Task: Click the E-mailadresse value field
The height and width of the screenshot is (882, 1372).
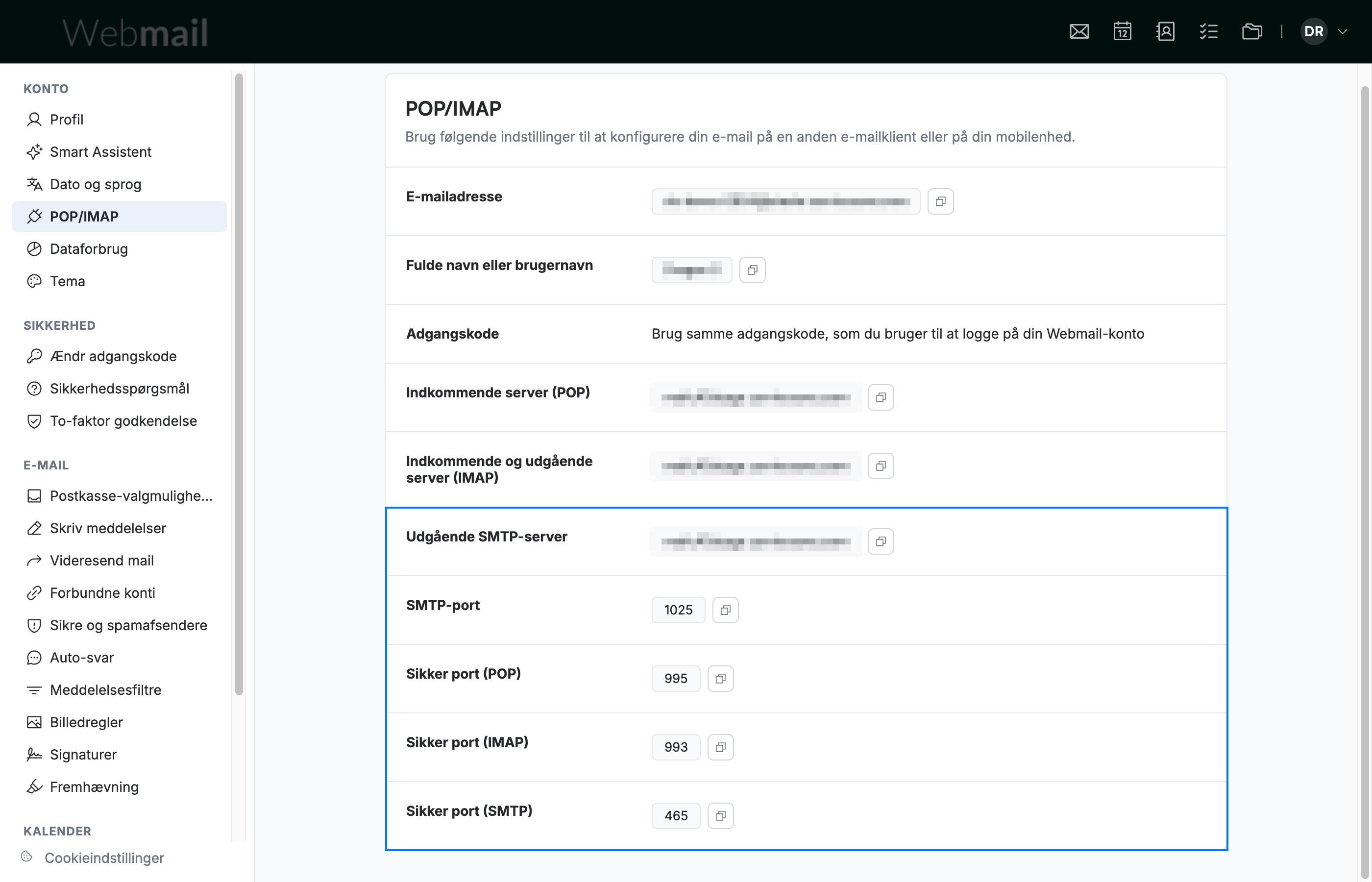Action: [x=785, y=201]
